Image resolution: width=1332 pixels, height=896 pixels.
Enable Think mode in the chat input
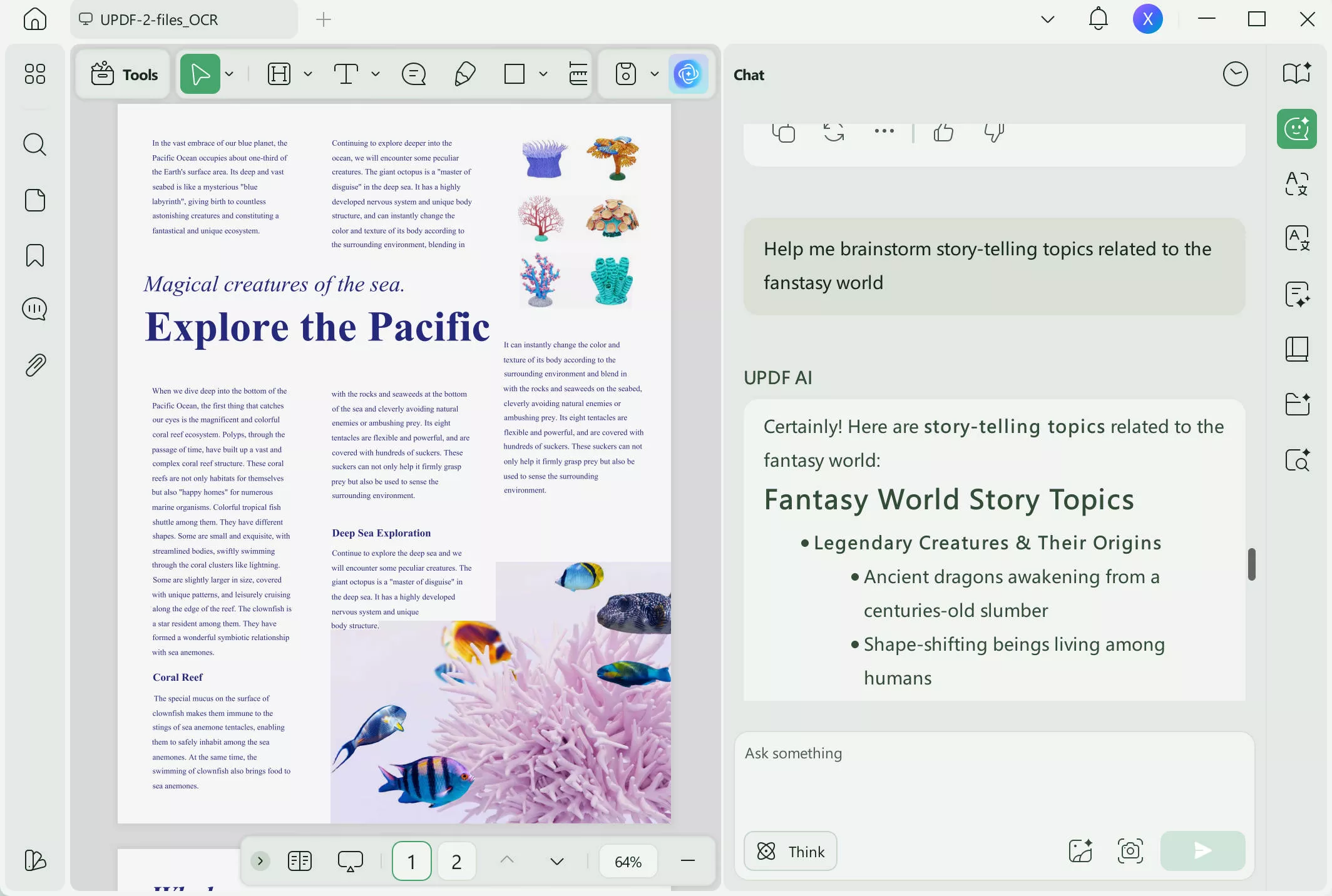[790, 851]
